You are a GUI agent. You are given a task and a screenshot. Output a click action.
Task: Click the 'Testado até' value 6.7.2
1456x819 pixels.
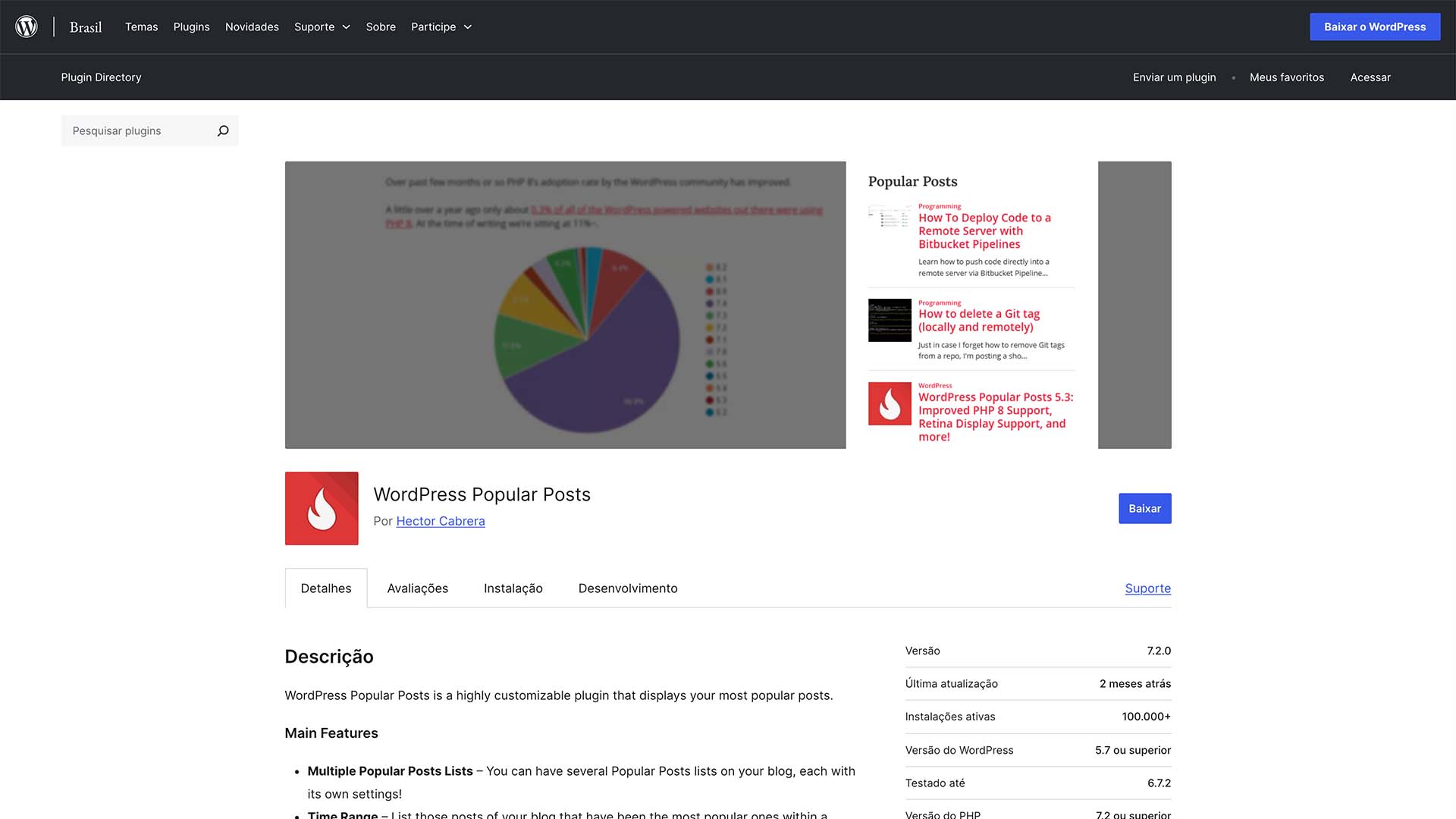pos(1159,783)
